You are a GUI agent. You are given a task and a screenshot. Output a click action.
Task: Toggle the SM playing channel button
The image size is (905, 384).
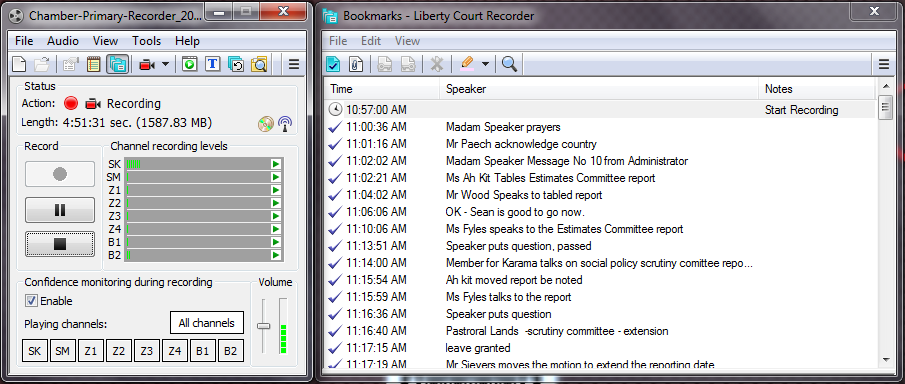tap(62, 351)
